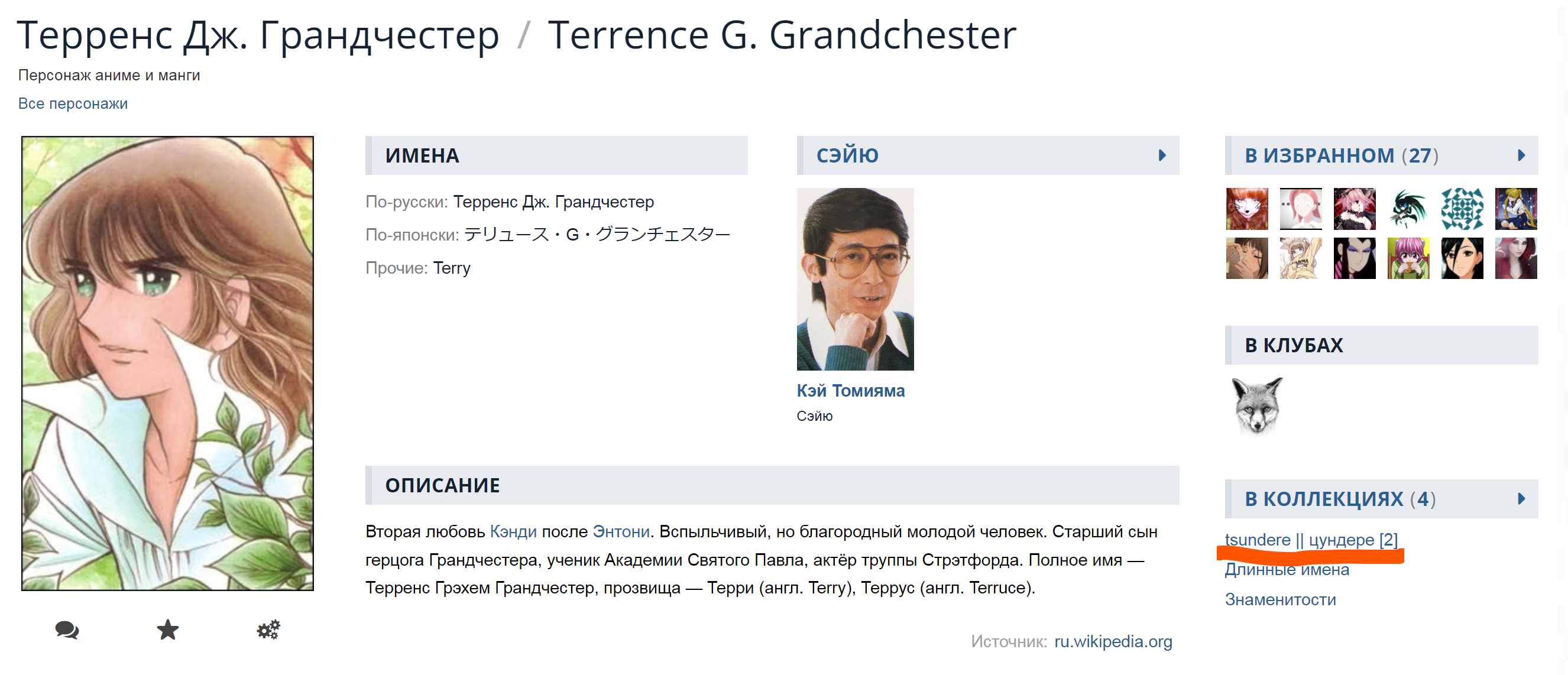Click the Кэй Томияма photo
Image resolution: width=1568 pixels, height=675 pixels.
(854, 280)
